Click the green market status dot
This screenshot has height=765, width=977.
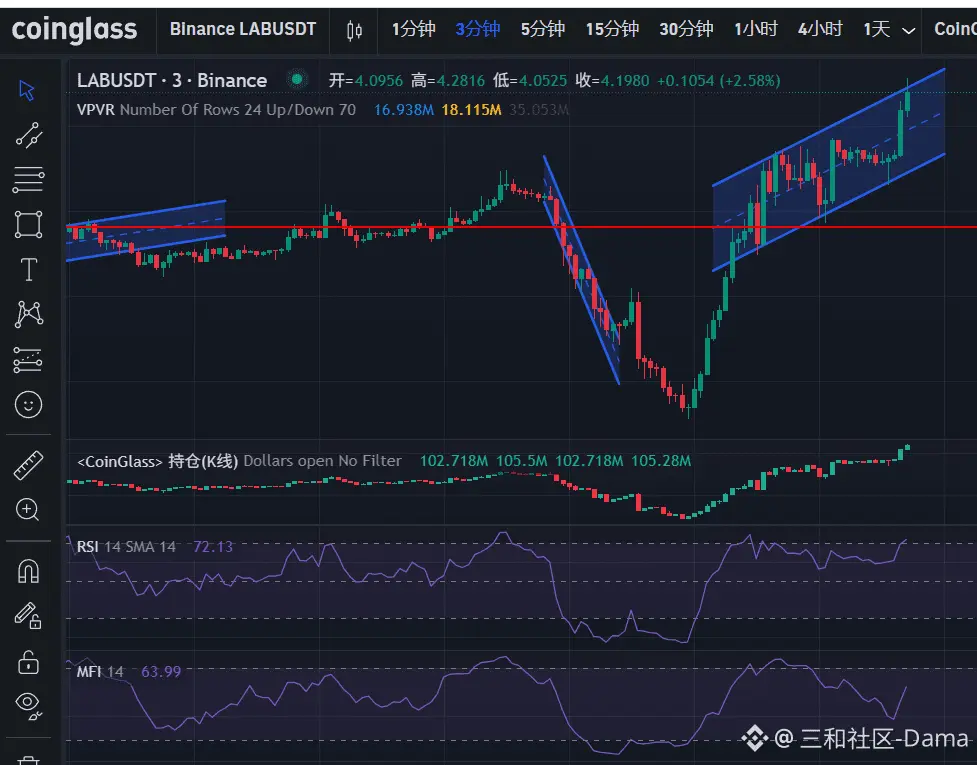297,79
